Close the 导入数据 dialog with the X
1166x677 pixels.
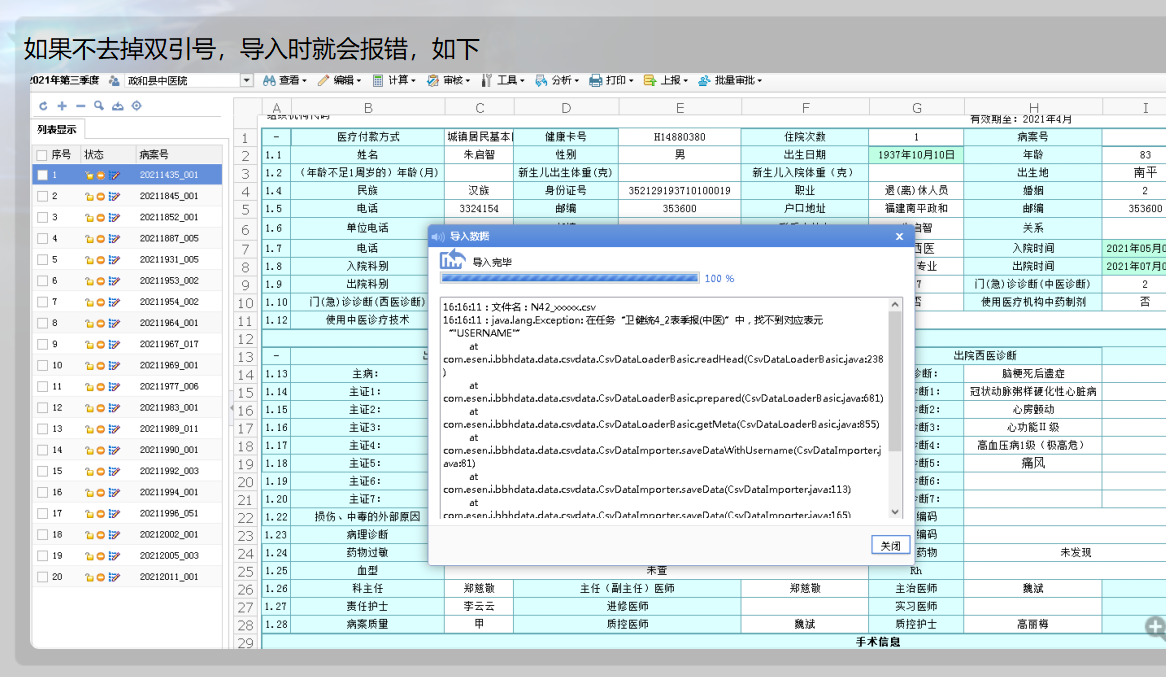(x=899, y=236)
